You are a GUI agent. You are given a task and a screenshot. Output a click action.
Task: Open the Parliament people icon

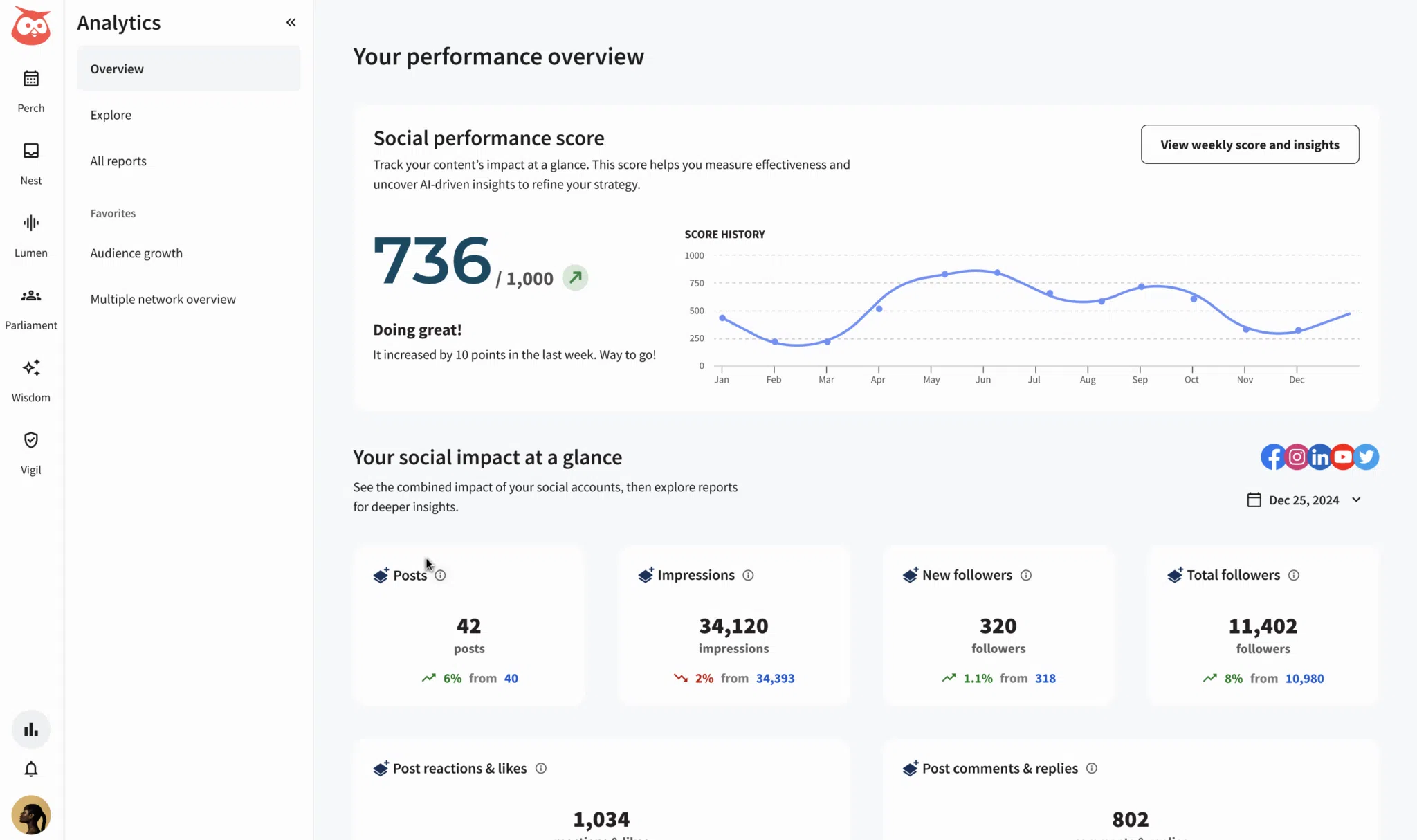coord(31,295)
